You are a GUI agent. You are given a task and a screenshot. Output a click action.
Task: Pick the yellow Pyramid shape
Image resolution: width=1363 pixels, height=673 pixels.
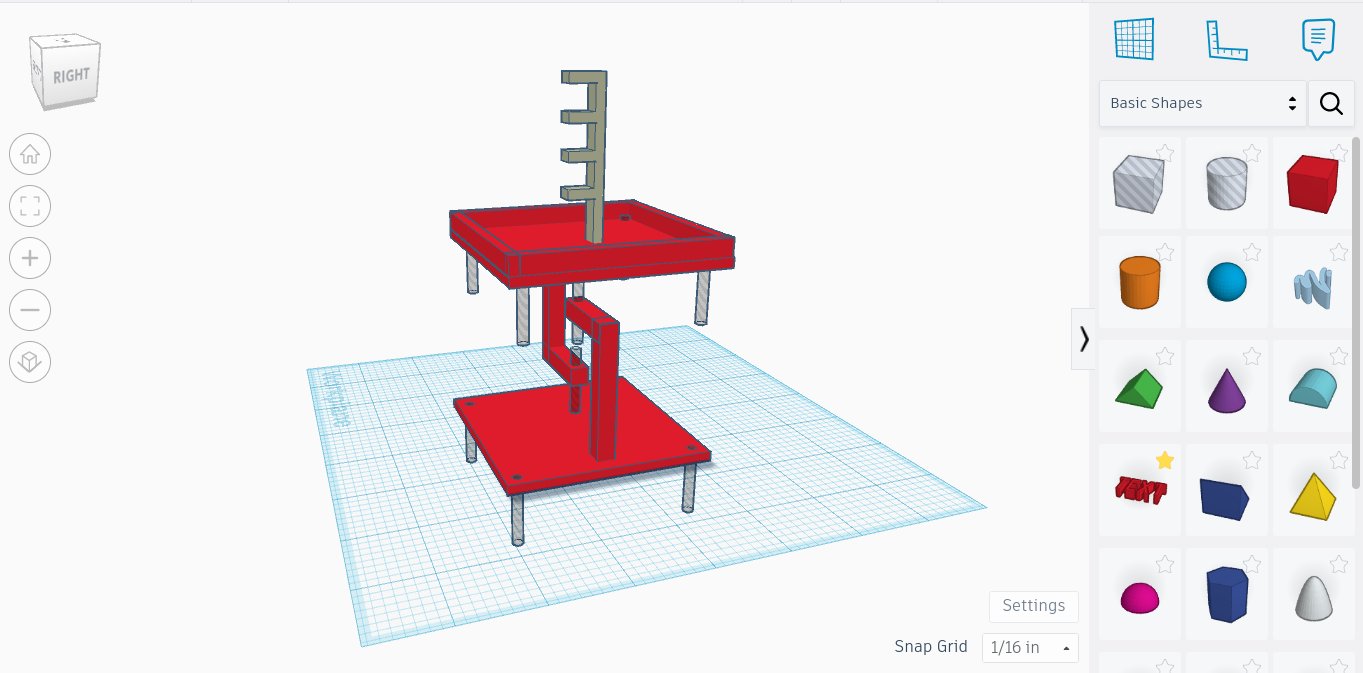(1313, 495)
